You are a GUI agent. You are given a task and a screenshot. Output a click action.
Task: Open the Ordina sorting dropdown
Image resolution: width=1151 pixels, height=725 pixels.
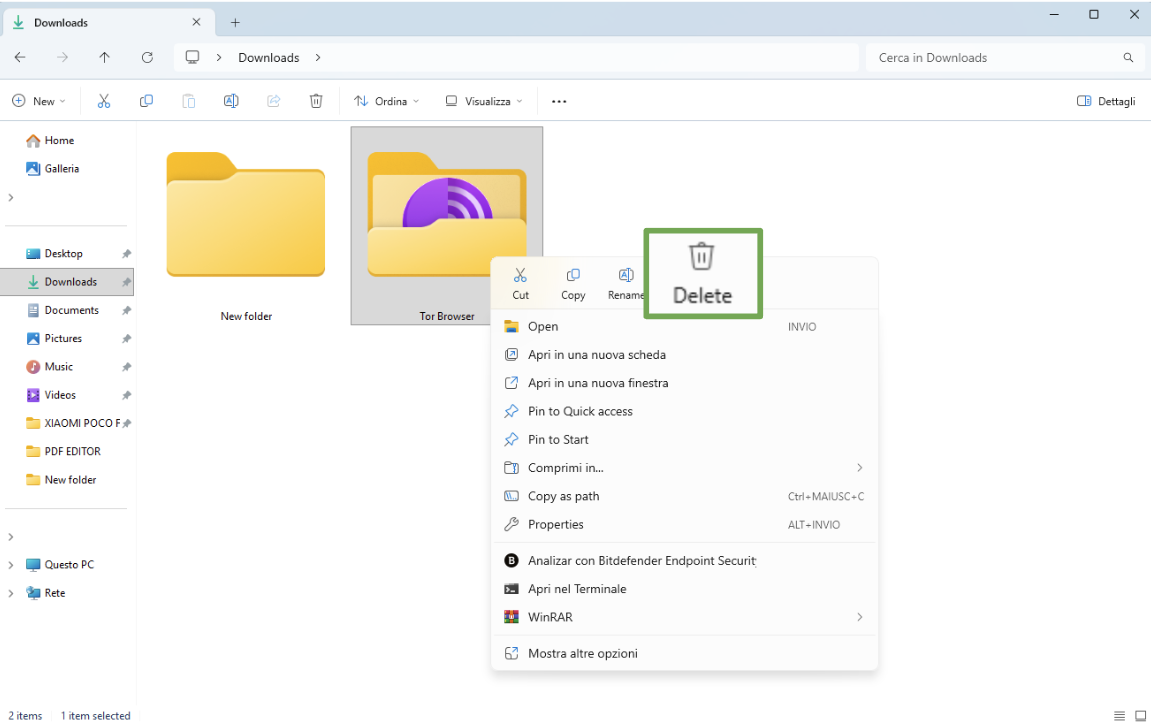point(386,100)
